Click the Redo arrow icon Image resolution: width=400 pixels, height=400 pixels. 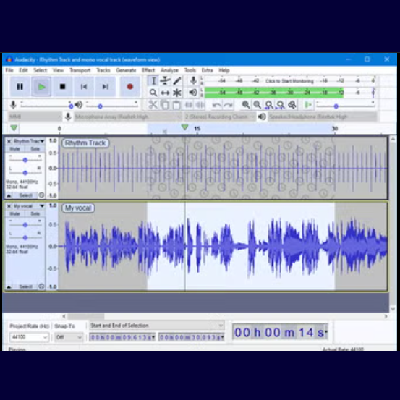[x=228, y=105]
